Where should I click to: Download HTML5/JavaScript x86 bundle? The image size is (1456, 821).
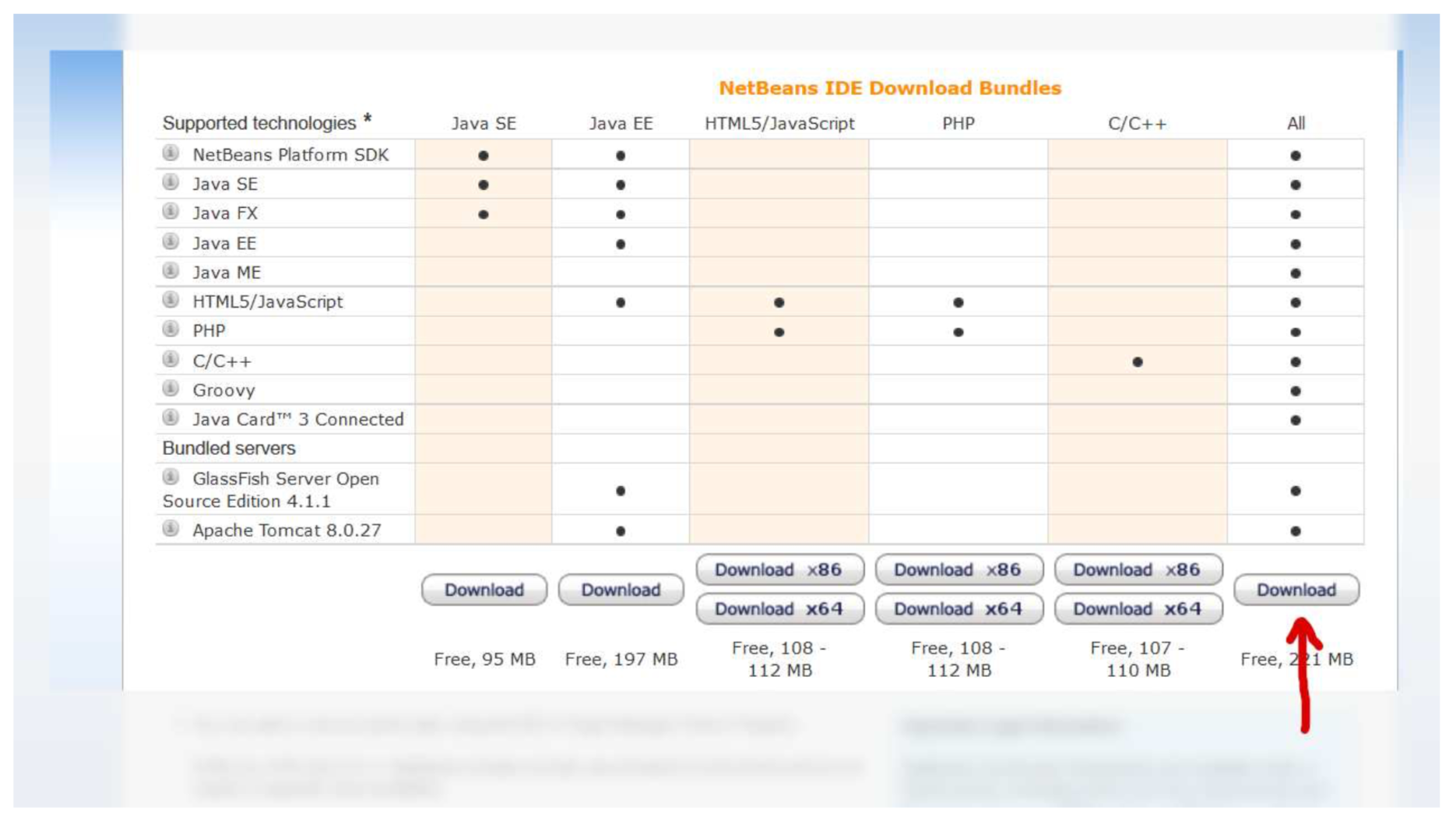click(x=779, y=569)
